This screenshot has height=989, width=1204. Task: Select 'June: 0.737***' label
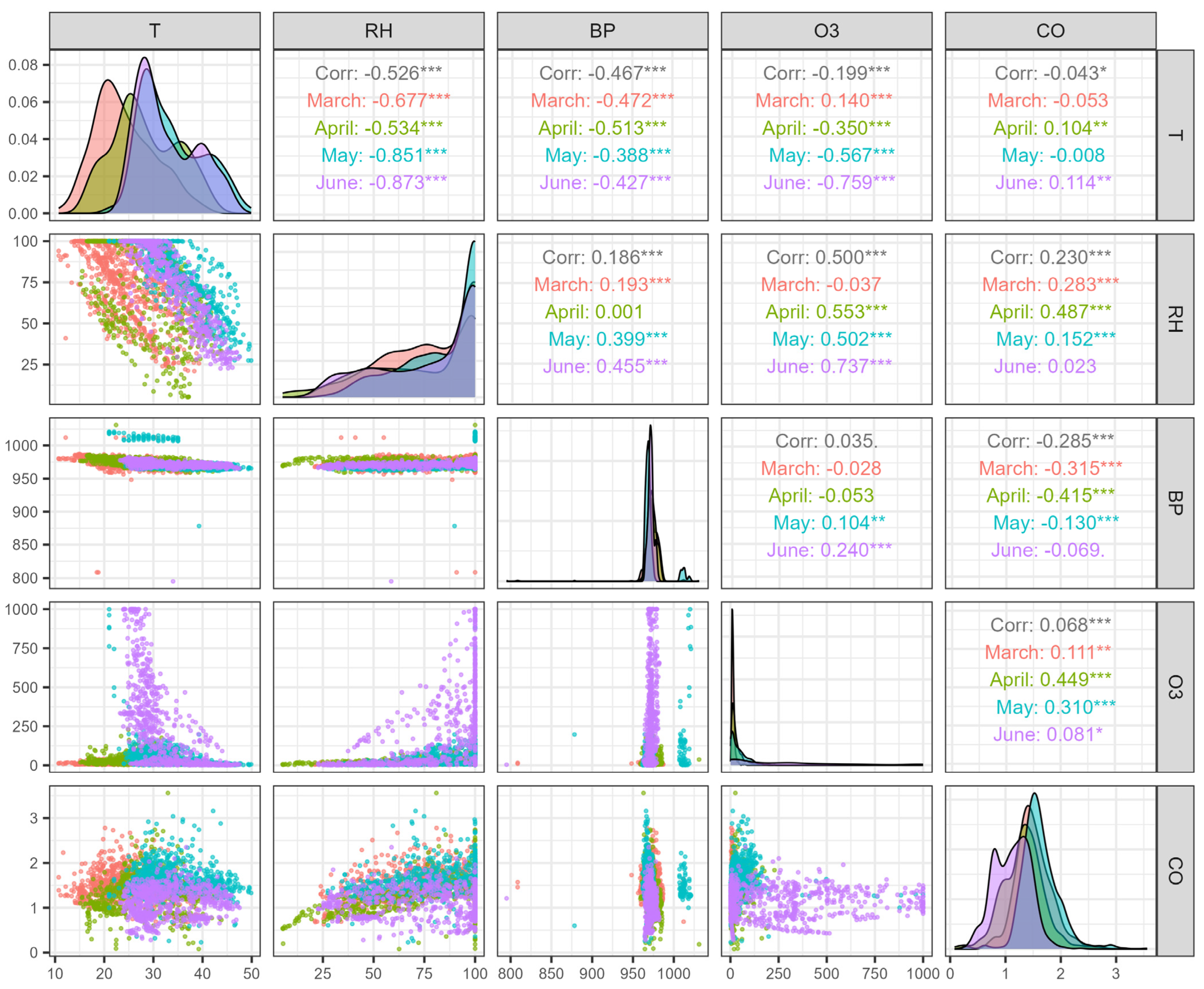pyautogui.click(x=829, y=366)
